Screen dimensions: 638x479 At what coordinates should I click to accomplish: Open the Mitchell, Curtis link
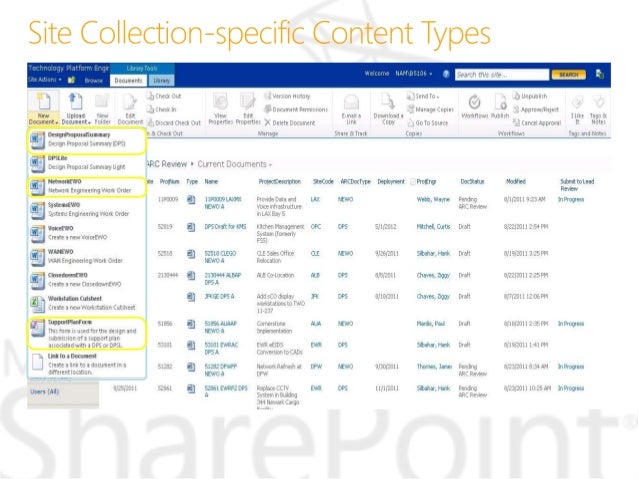(x=433, y=227)
